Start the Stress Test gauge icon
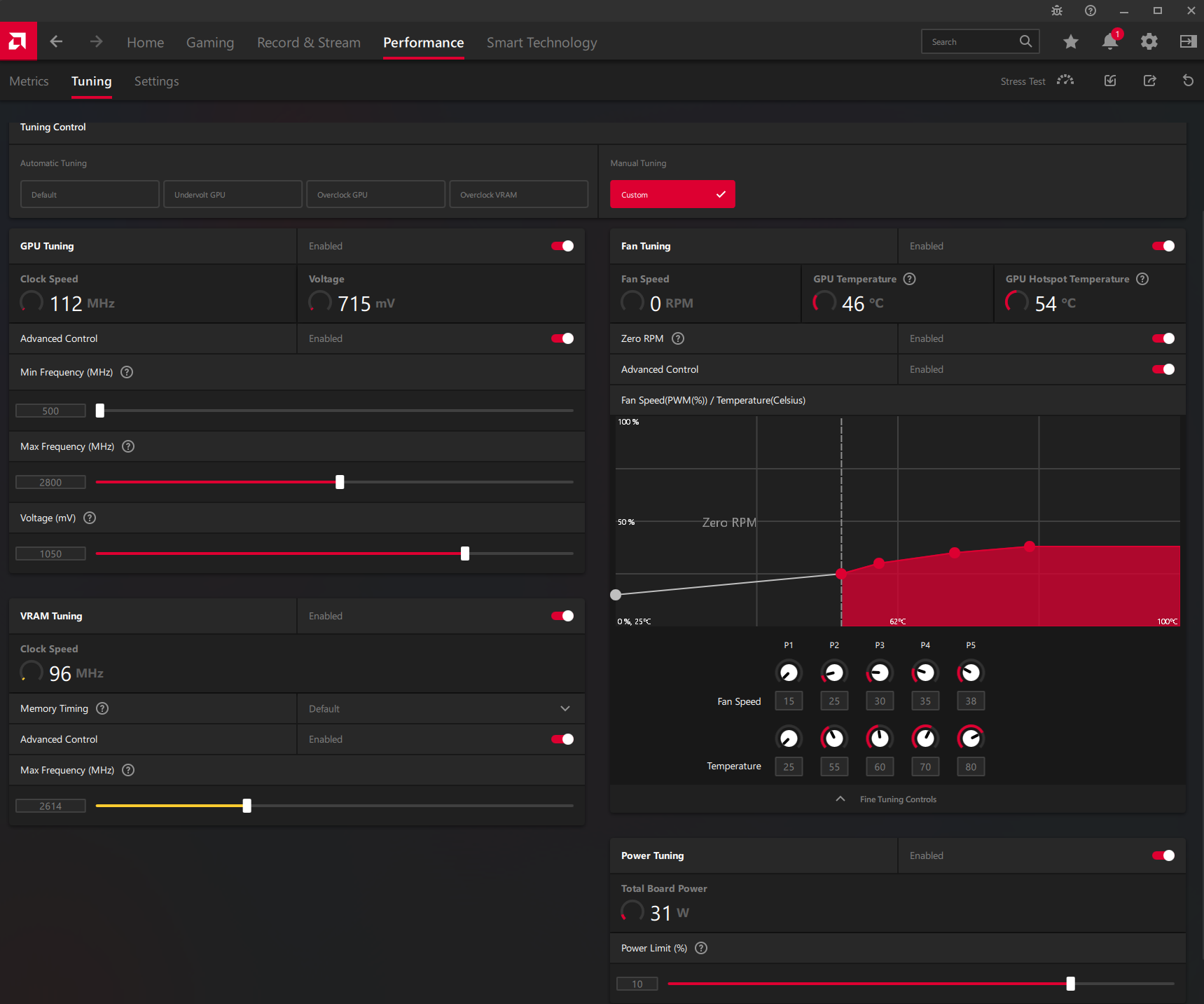Viewport: 1204px width, 1004px height. (1065, 81)
